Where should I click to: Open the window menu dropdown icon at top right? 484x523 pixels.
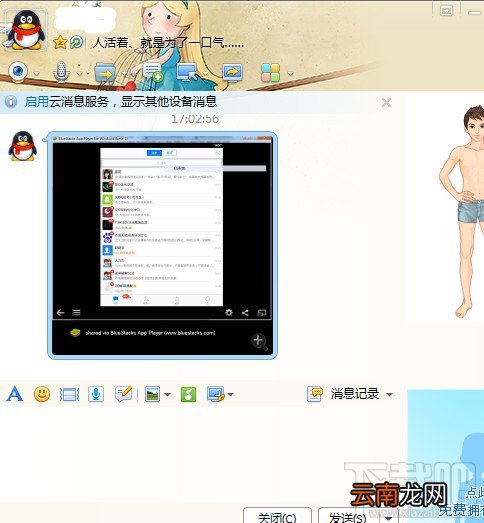point(446,11)
